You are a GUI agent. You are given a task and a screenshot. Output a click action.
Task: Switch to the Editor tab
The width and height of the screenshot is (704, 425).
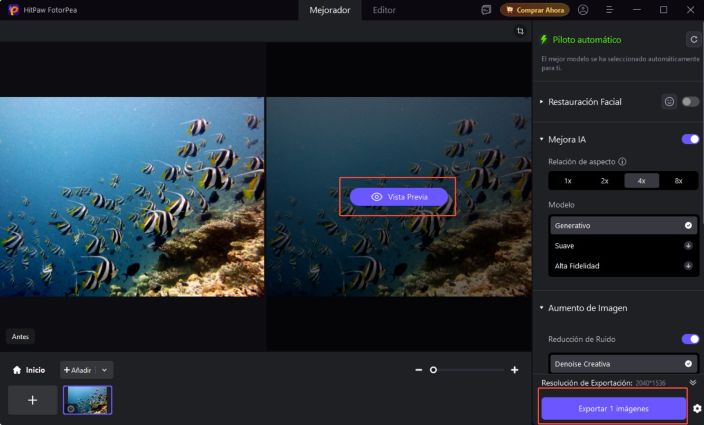point(384,10)
